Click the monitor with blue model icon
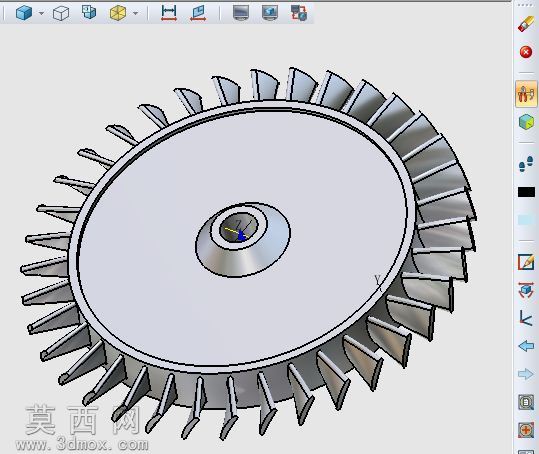The image size is (539, 454). click(x=270, y=13)
